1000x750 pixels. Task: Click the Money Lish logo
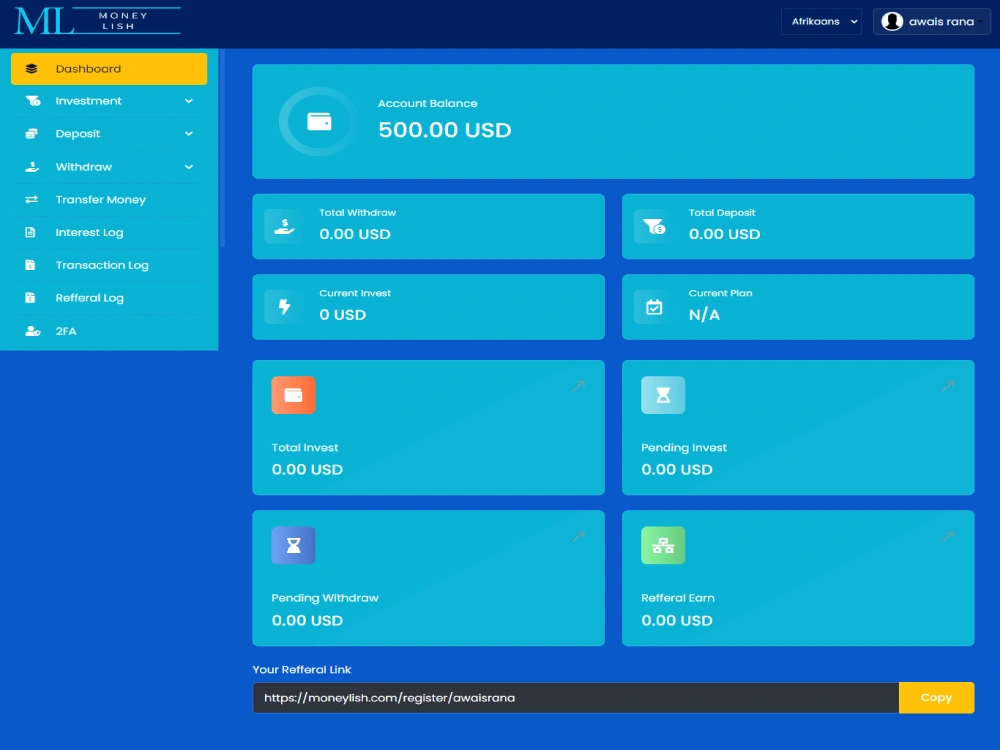coord(98,21)
